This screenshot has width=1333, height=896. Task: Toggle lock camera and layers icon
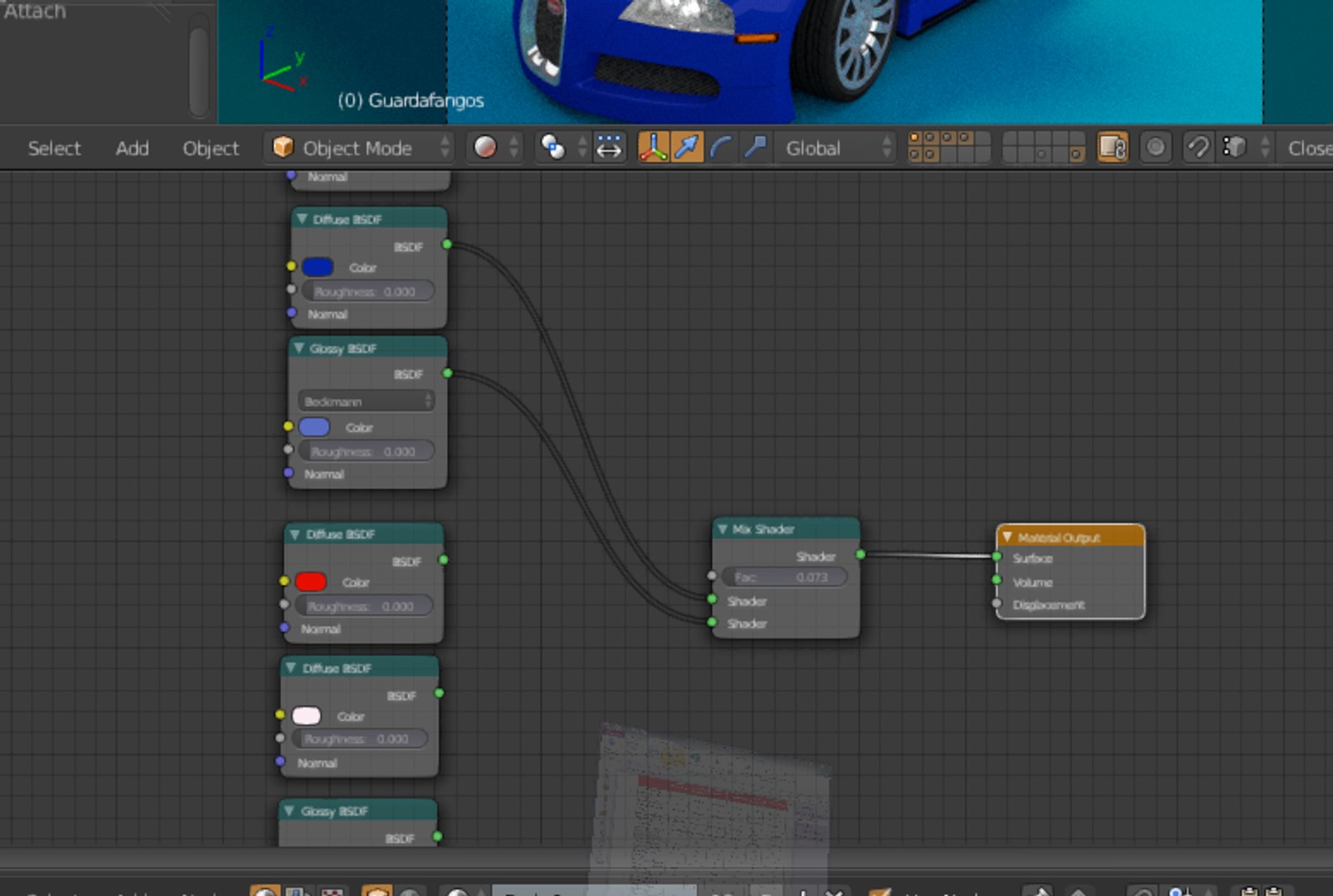tap(1112, 148)
